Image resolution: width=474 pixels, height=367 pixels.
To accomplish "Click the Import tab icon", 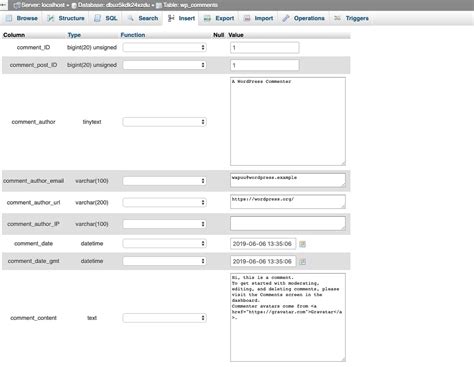I will [x=247, y=18].
